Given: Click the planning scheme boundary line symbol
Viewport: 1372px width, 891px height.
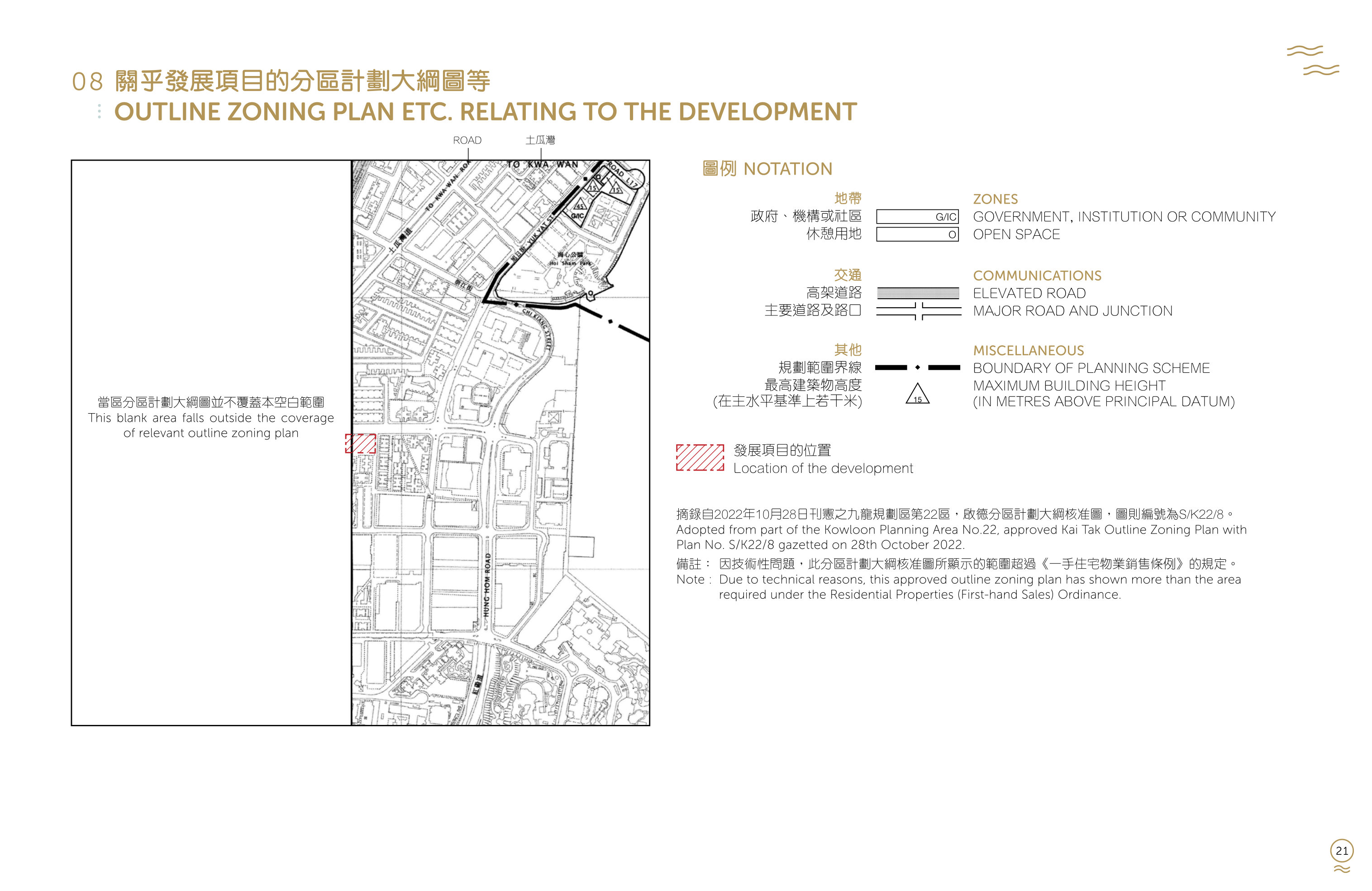Looking at the screenshot, I should 918,367.
